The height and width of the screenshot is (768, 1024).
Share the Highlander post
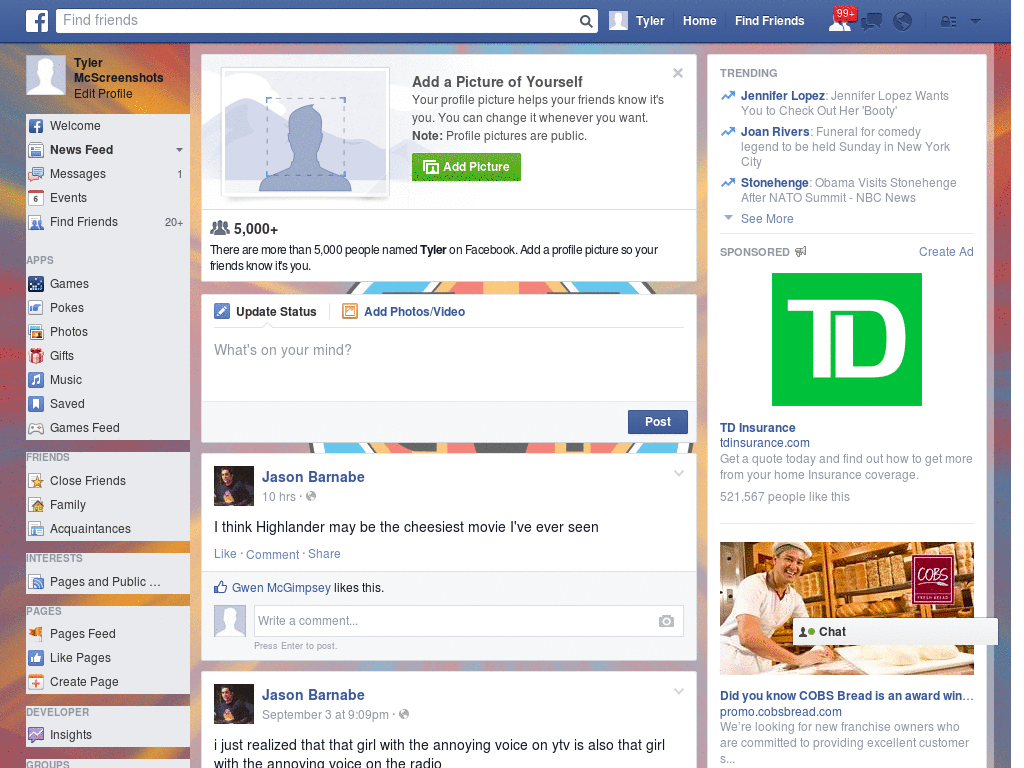tap(324, 554)
